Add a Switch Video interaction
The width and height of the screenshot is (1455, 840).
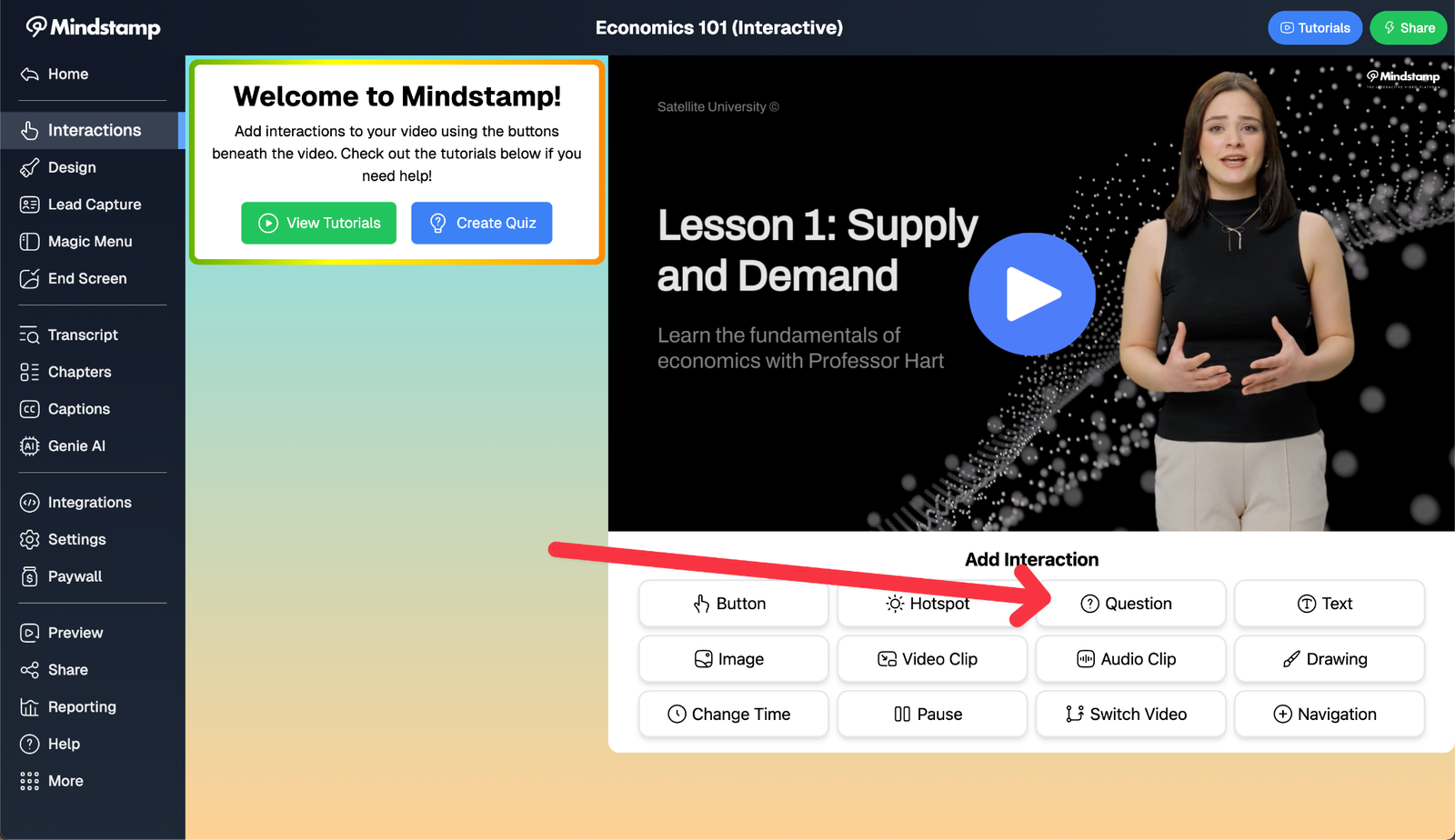(1129, 715)
